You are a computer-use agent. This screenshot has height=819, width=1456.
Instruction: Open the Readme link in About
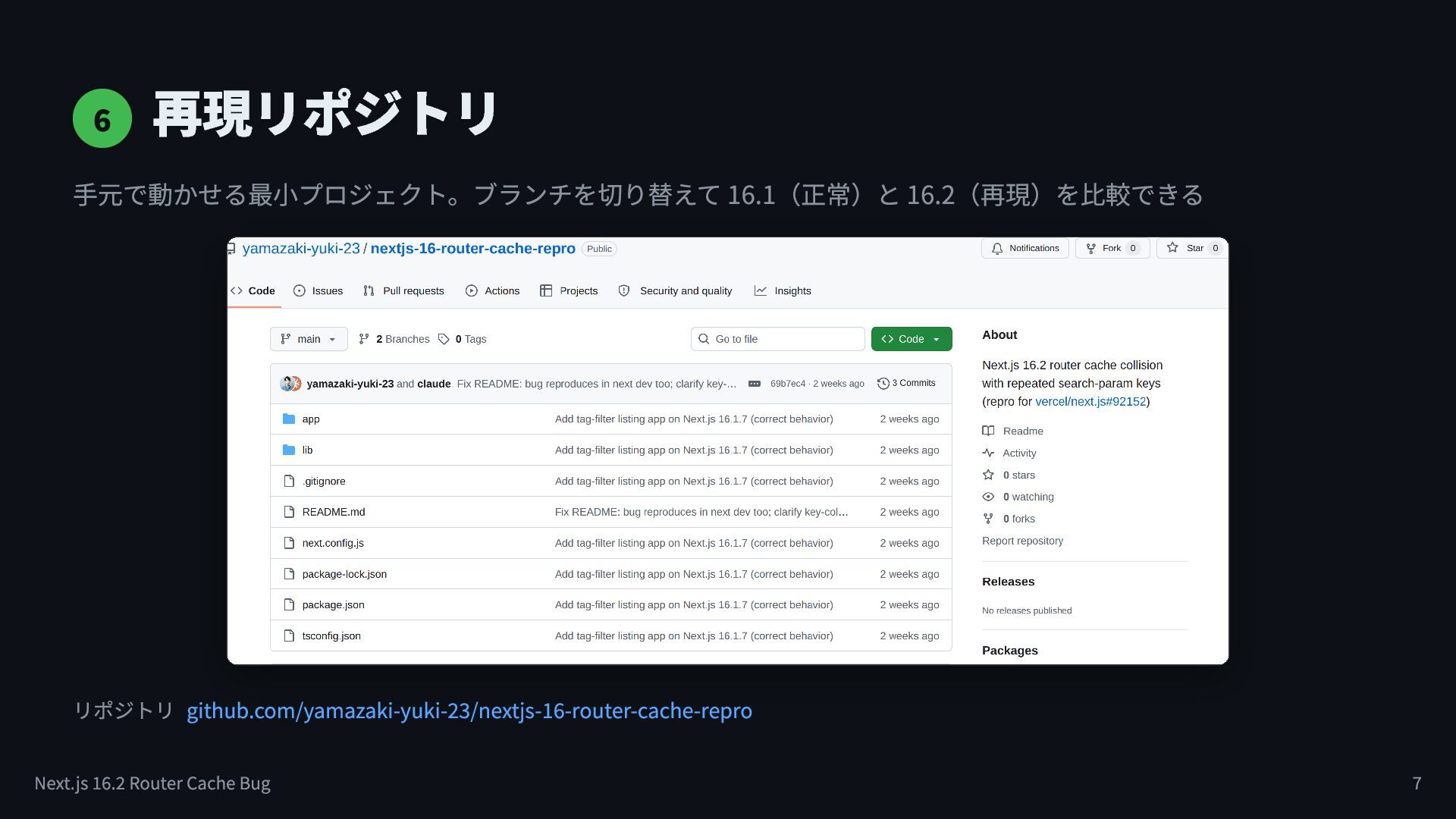coord(1023,431)
